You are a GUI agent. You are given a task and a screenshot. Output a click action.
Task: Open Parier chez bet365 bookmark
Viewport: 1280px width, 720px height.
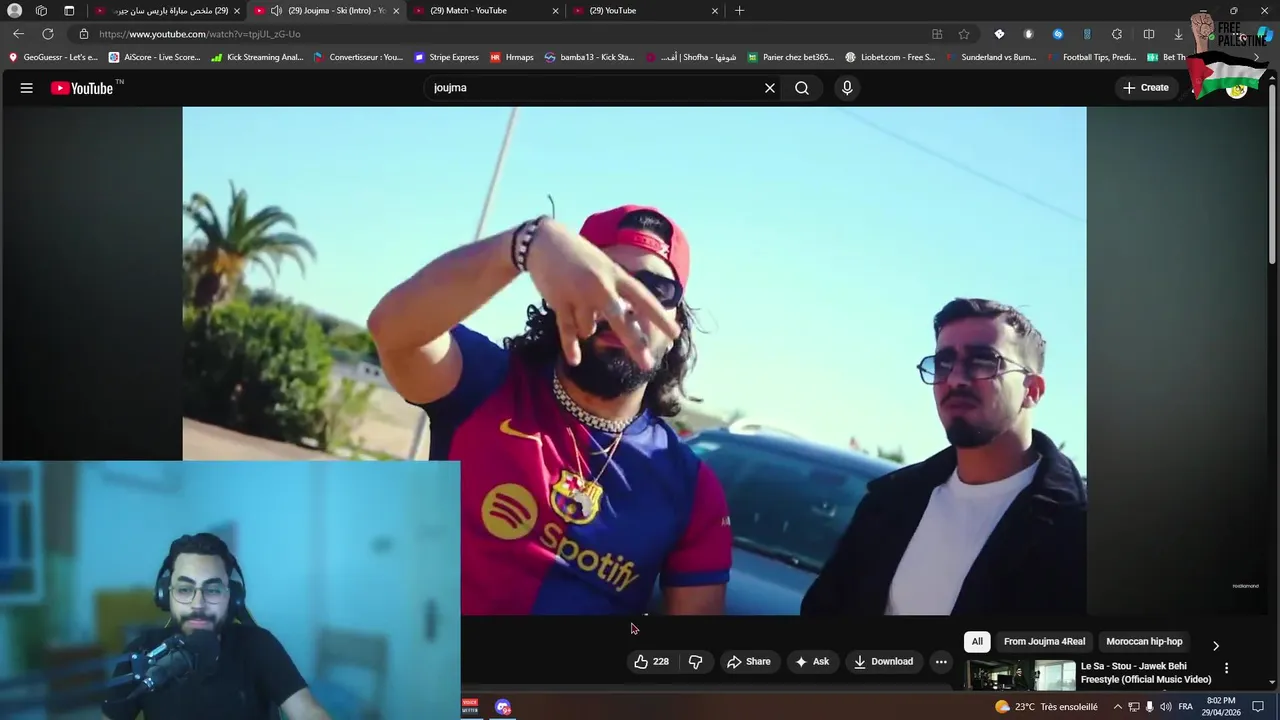pos(790,57)
